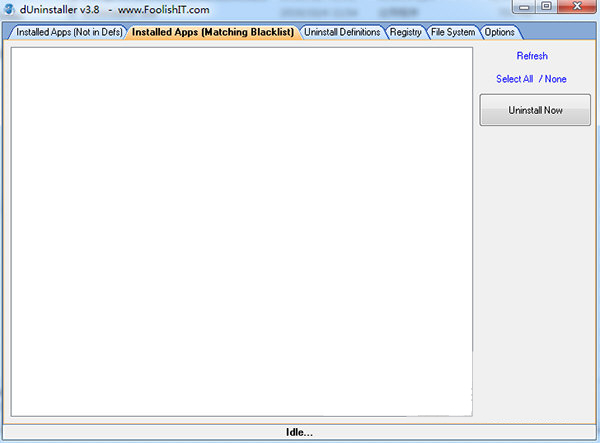600x443 pixels.
Task: Click the dUninstaller app icon in title bar
Action: tap(9, 9)
